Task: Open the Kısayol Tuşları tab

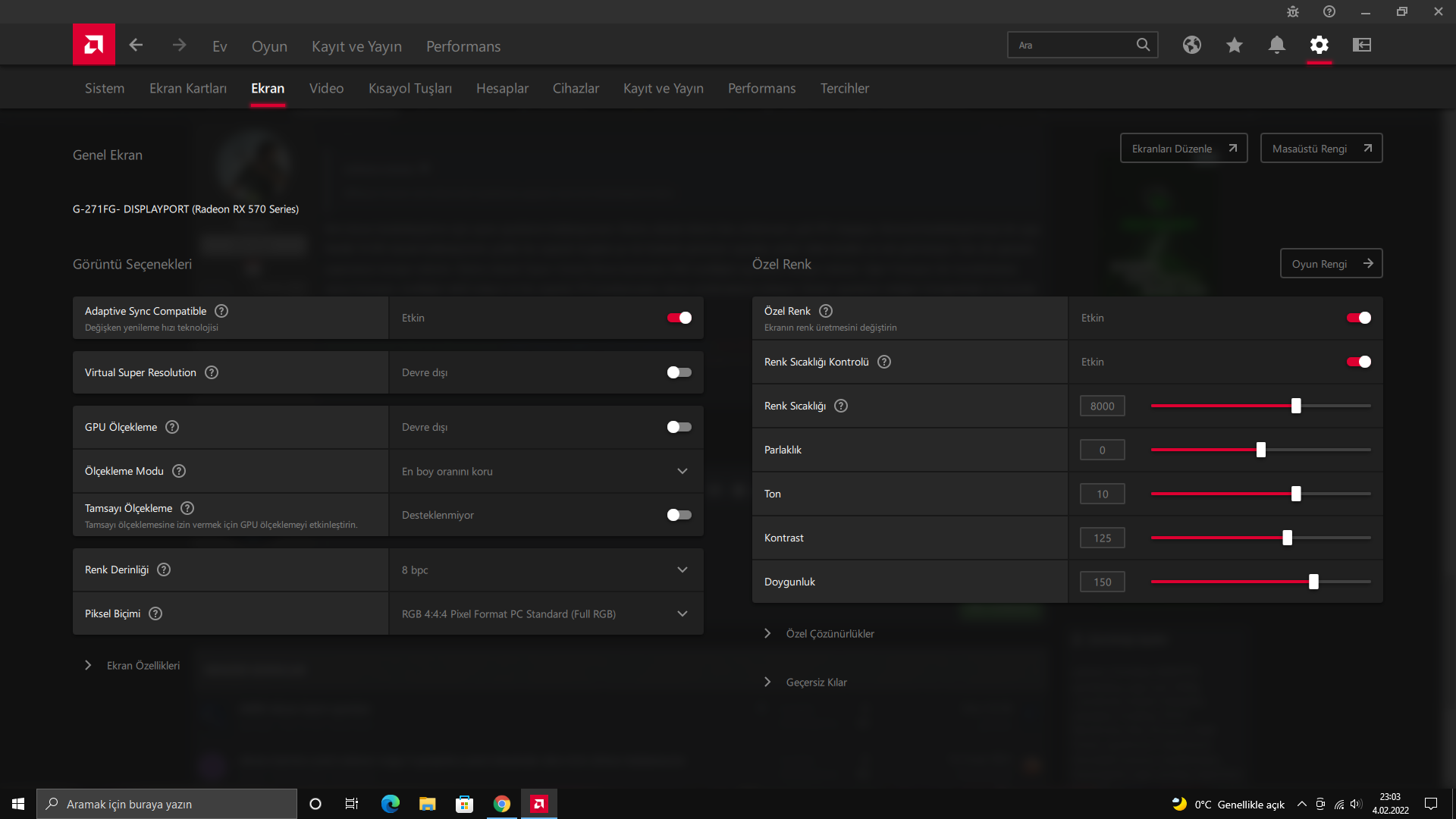Action: click(409, 88)
